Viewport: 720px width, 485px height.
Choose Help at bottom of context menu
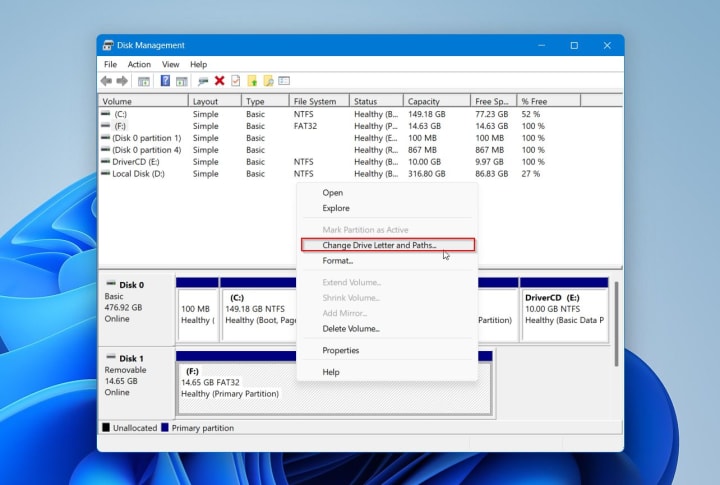click(388, 372)
